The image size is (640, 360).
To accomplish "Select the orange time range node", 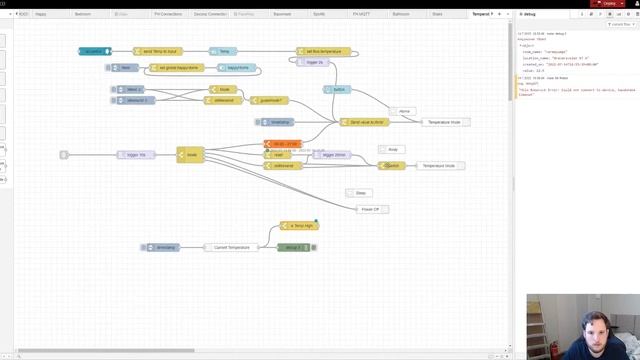I will tap(283, 144).
